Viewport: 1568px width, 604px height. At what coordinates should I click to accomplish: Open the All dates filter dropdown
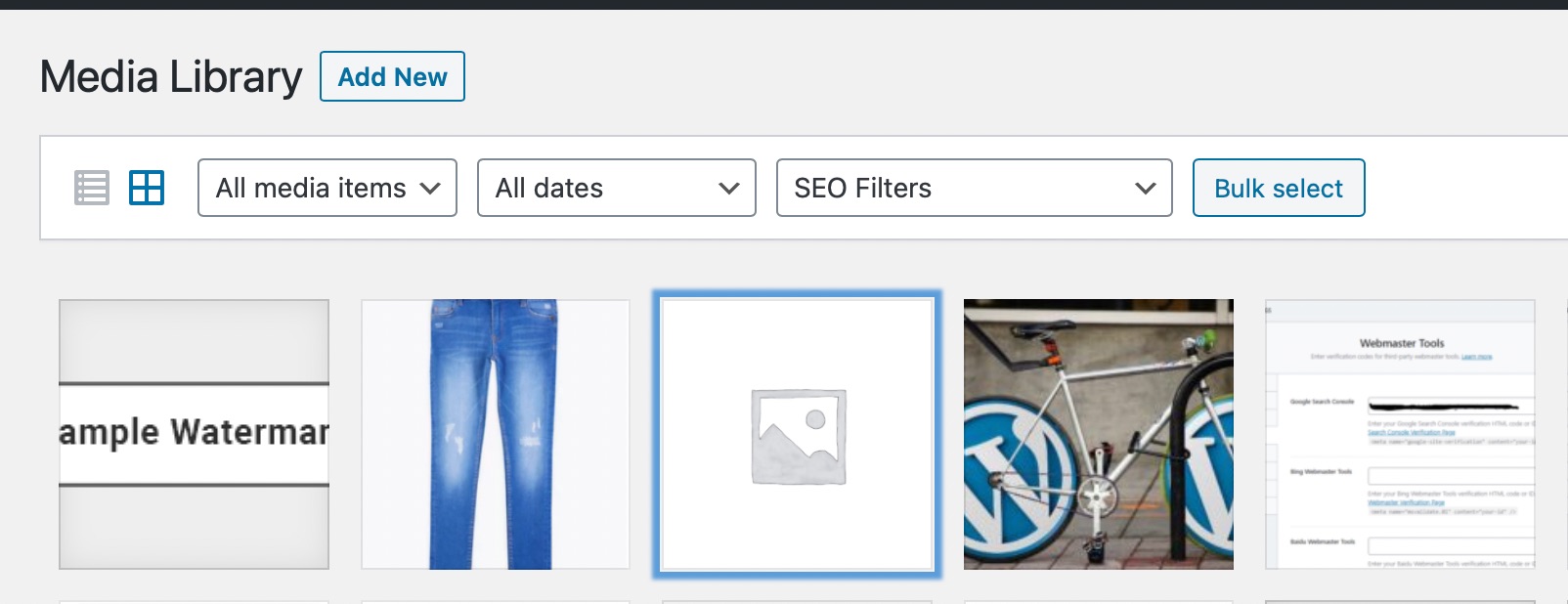point(616,188)
